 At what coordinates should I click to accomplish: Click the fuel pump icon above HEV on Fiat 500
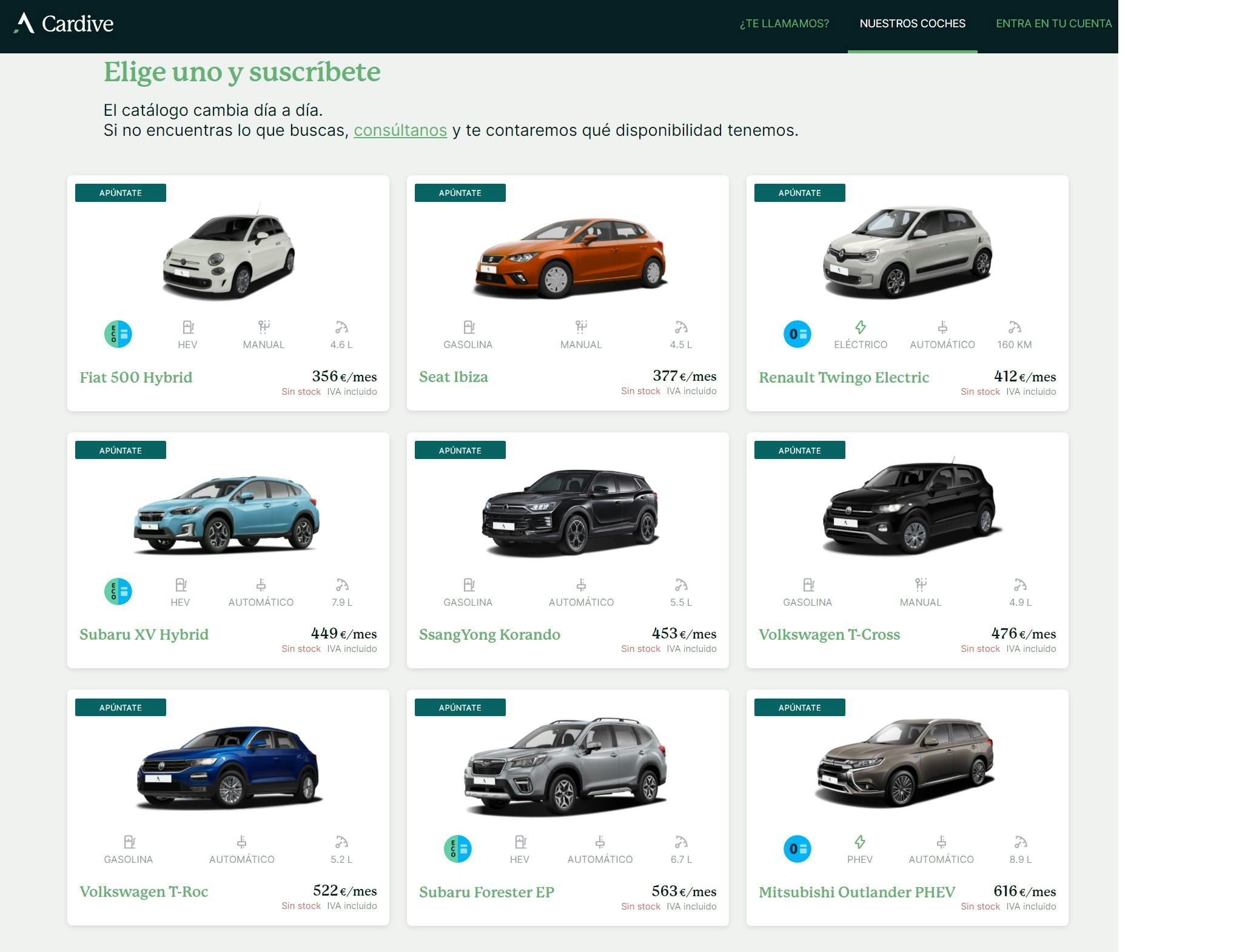click(x=188, y=327)
